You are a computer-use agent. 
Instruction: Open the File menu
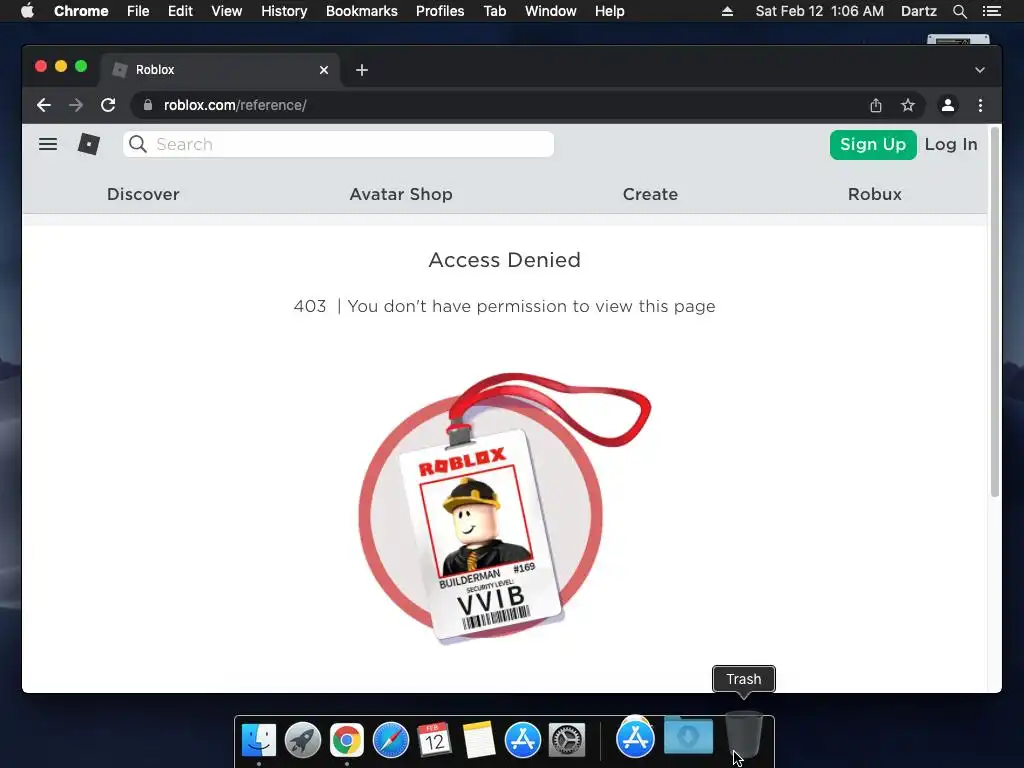click(138, 11)
